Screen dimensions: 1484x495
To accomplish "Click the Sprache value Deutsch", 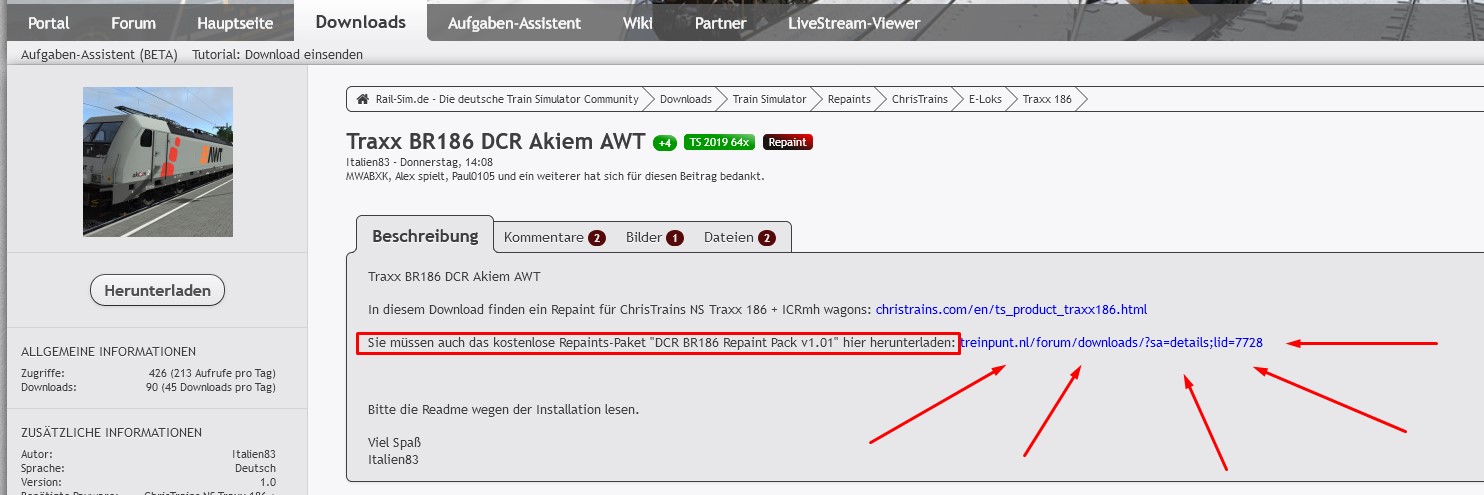I will (x=256, y=467).
